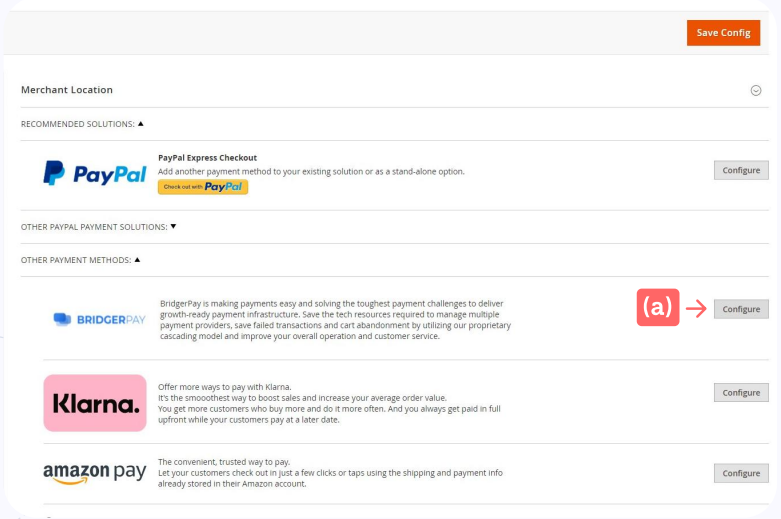The image size is (781, 519).
Task: Configure the Amazon Pay method
Action: [741, 473]
